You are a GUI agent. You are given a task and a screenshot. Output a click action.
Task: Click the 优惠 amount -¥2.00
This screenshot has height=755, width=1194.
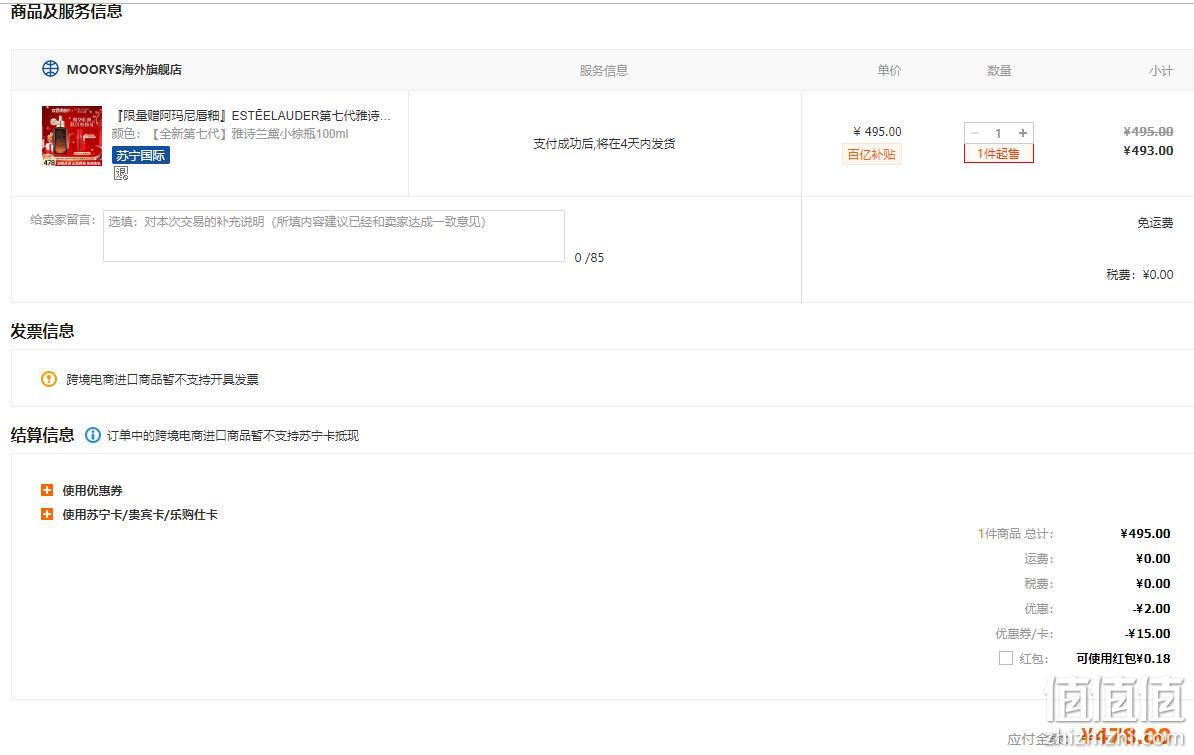[1152, 608]
